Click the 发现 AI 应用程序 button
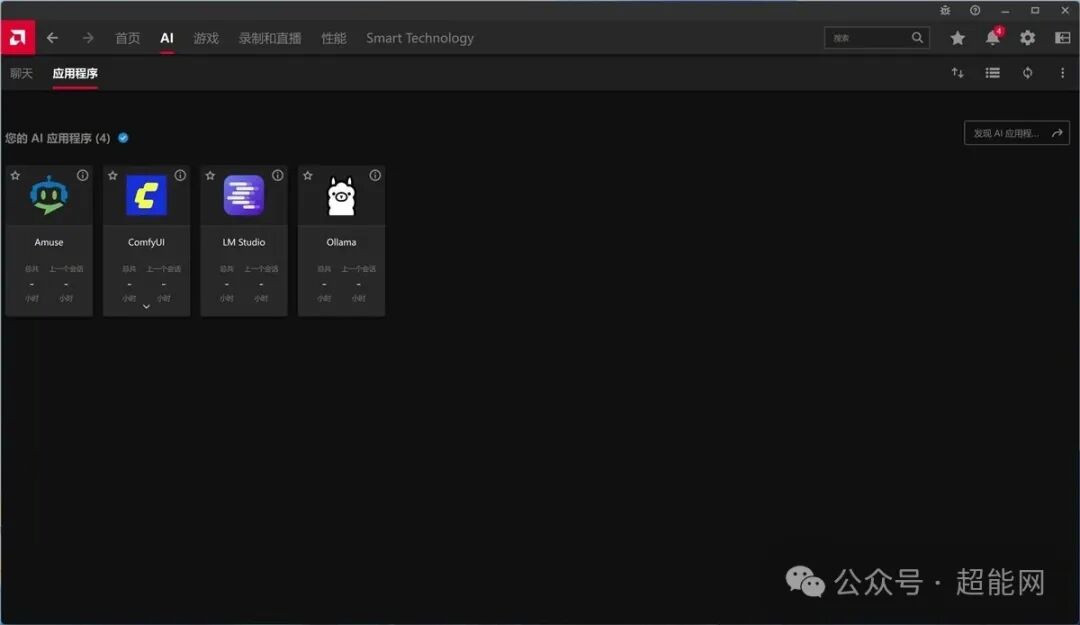 (x=1016, y=132)
